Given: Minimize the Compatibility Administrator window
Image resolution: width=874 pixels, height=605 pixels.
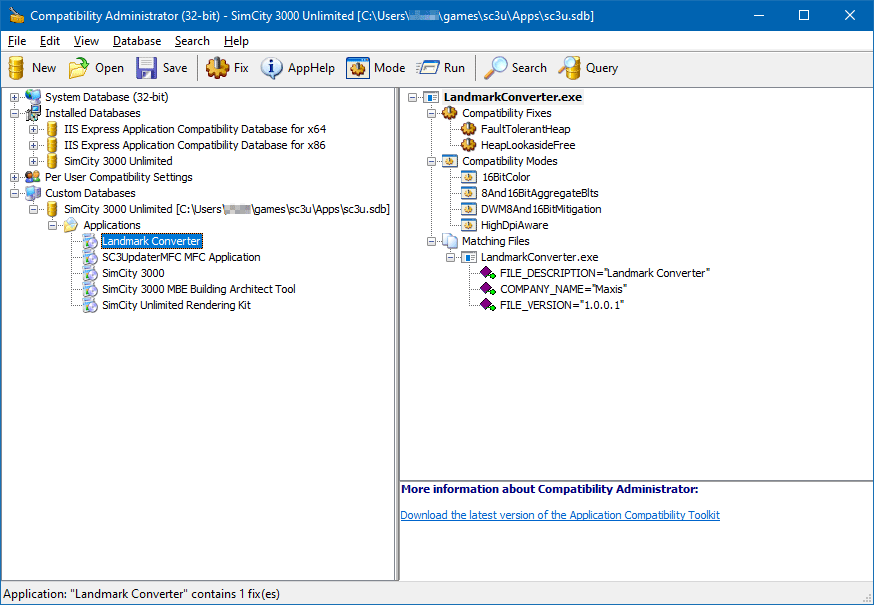Looking at the screenshot, I should (758, 16).
